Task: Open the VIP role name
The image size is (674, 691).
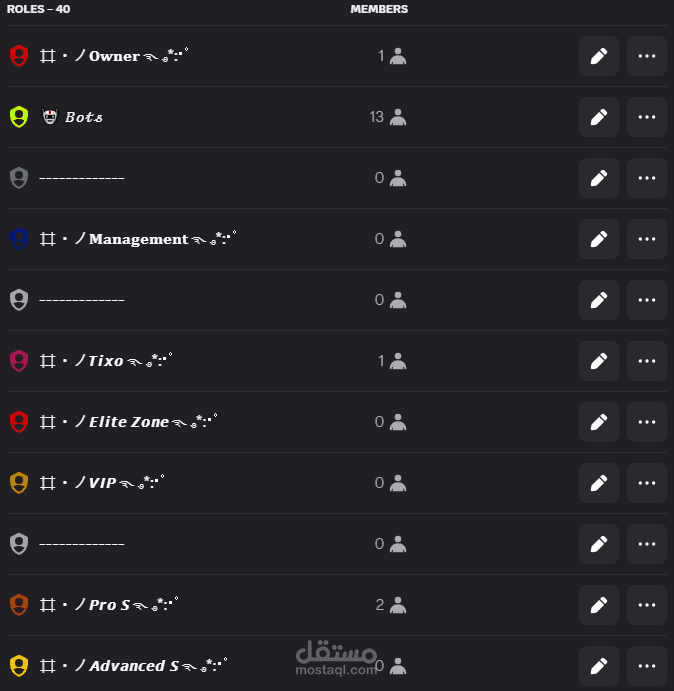Action: [x=102, y=483]
